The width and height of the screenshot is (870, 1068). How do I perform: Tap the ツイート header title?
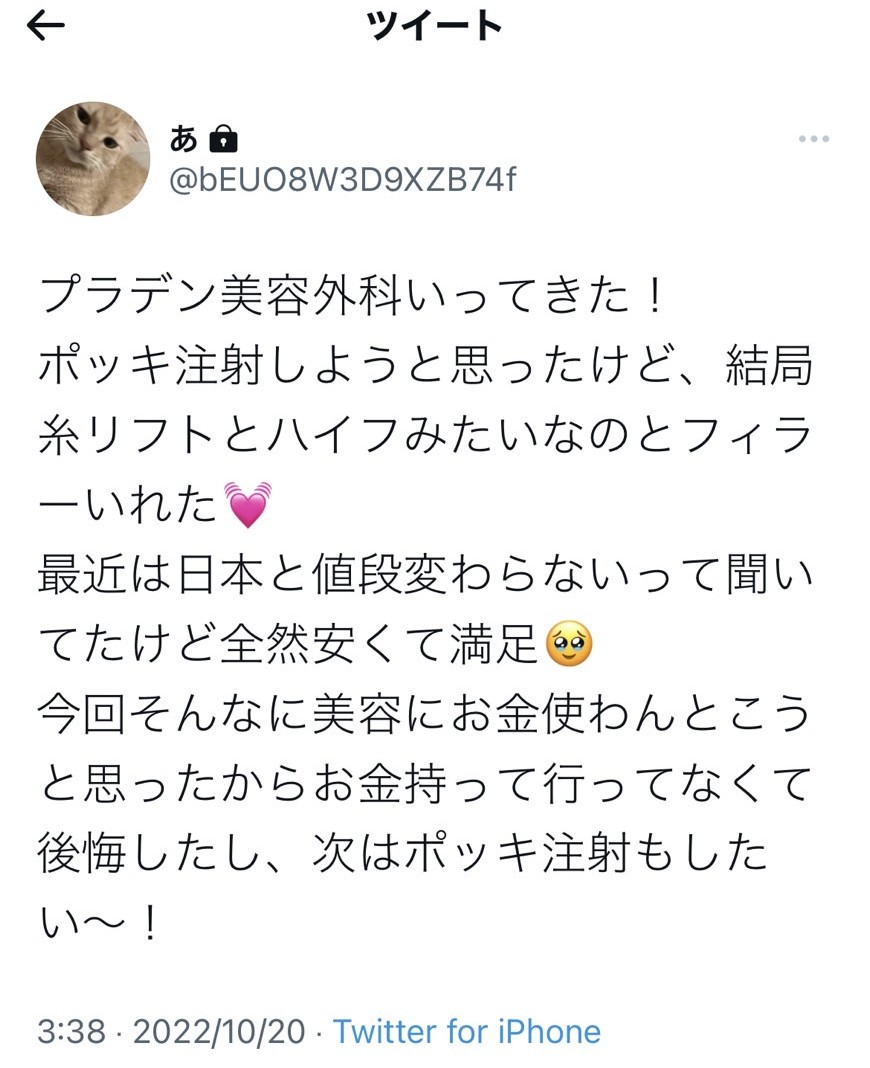click(435, 26)
